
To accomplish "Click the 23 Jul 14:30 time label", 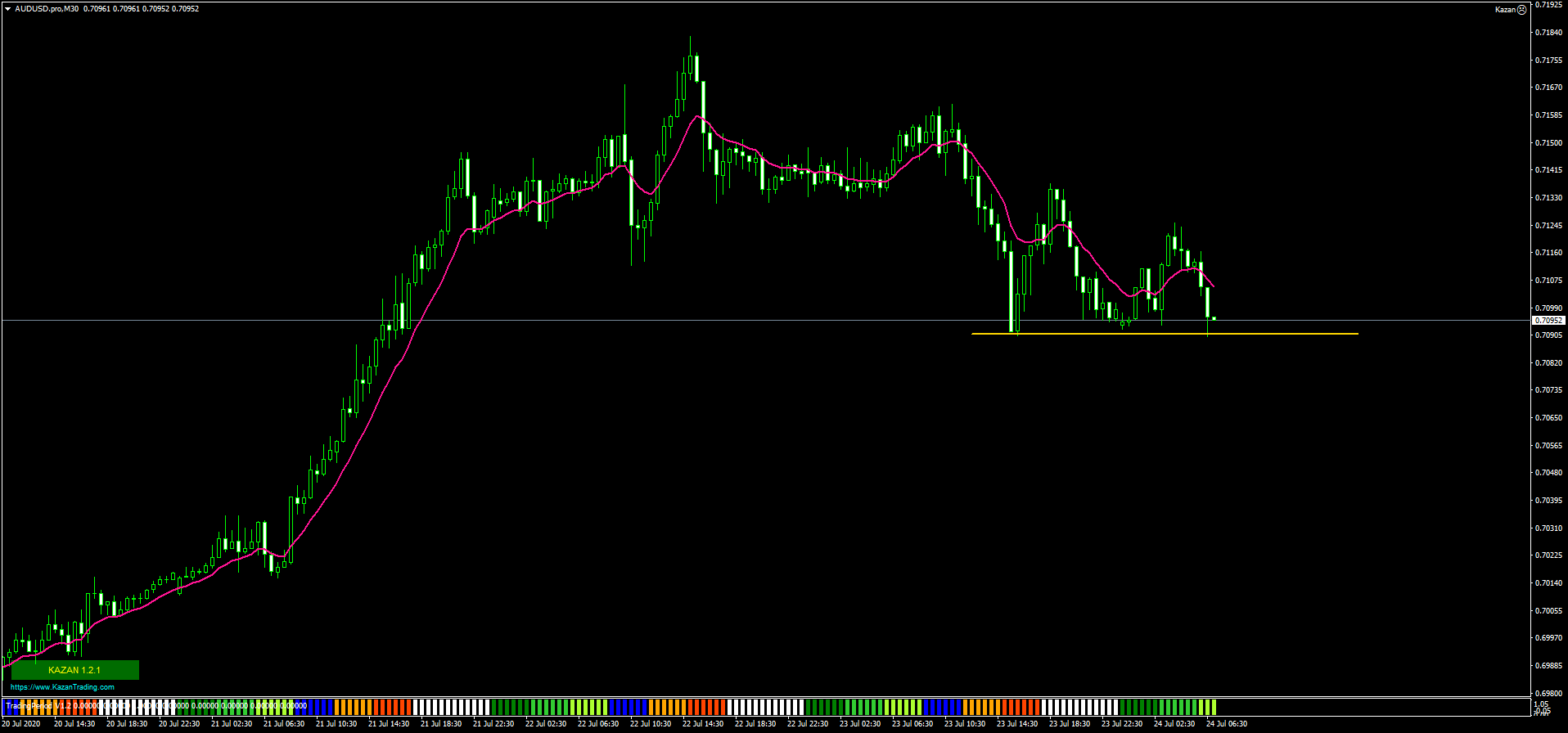I will [1017, 724].
